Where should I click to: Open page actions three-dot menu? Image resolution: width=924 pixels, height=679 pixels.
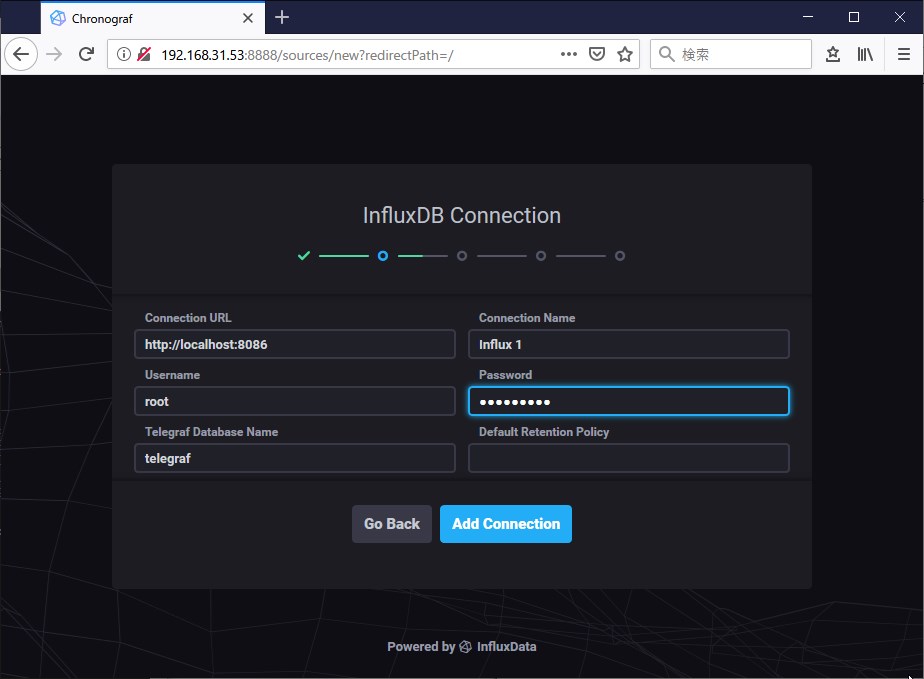[569, 54]
